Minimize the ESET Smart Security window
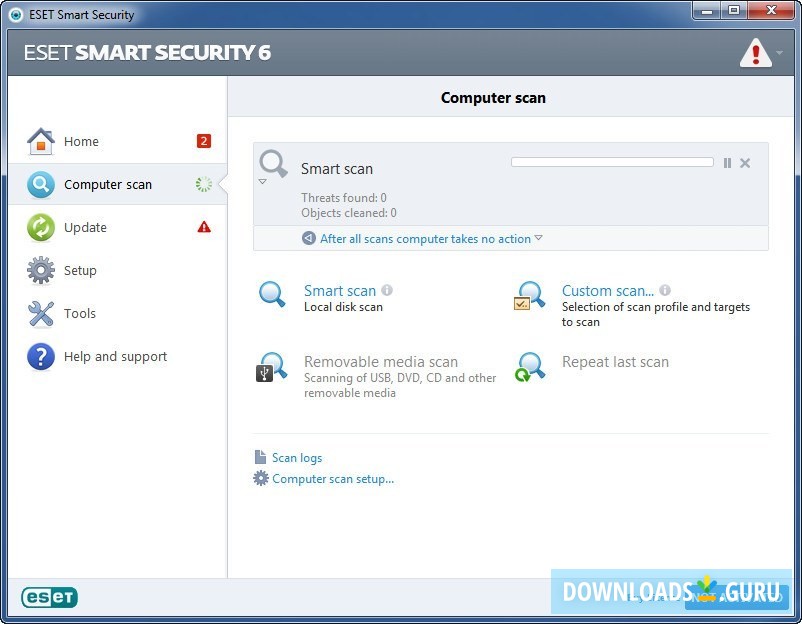This screenshot has height=624, width=802. [707, 11]
